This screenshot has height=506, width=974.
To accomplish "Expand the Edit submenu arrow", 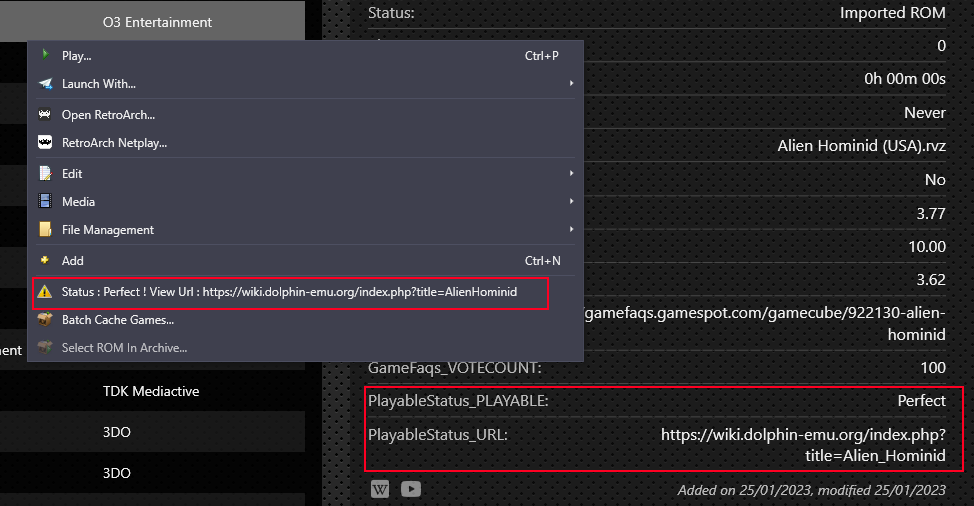I will [x=571, y=173].
